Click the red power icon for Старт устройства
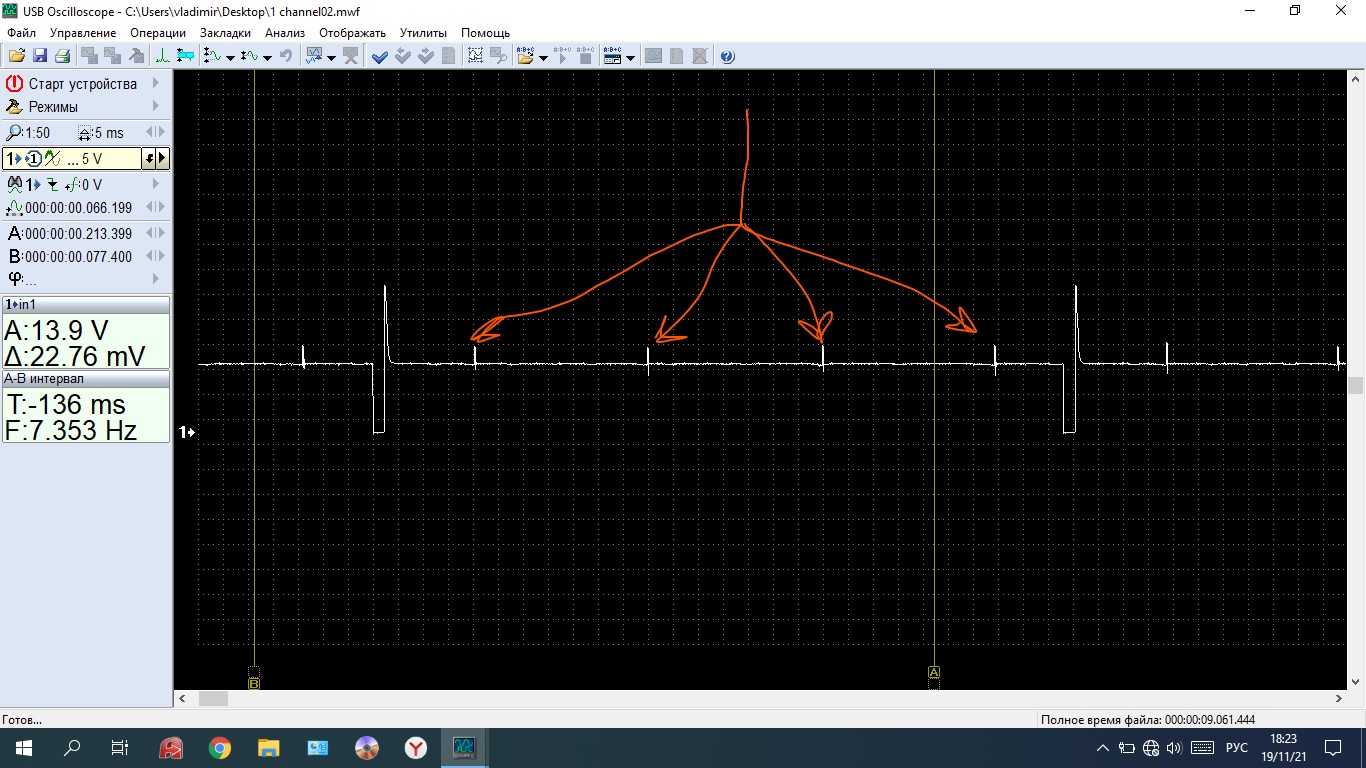 click(15, 84)
